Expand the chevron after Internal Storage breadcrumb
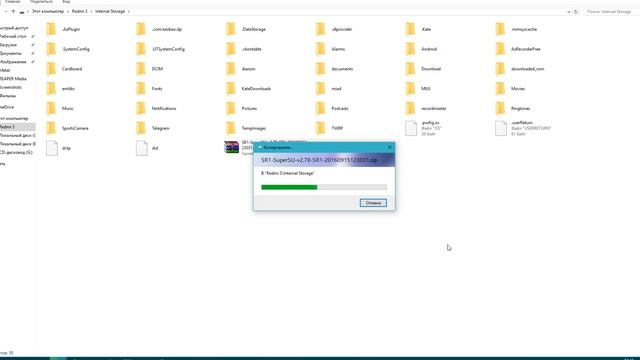 click(x=129, y=11)
